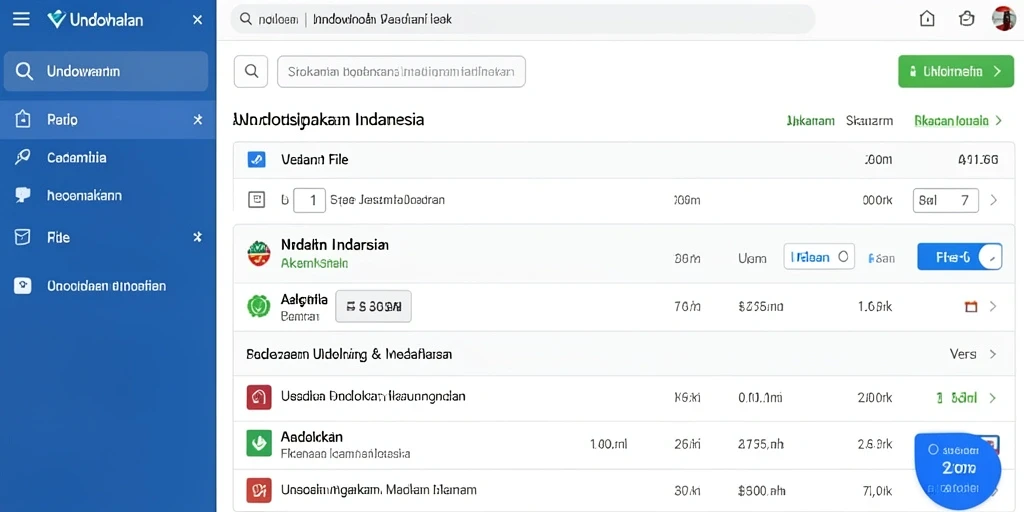Expand the Stee Jasmtaloadran row chevron
The width and height of the screenshot is (1024, 512).
[993, 200]
